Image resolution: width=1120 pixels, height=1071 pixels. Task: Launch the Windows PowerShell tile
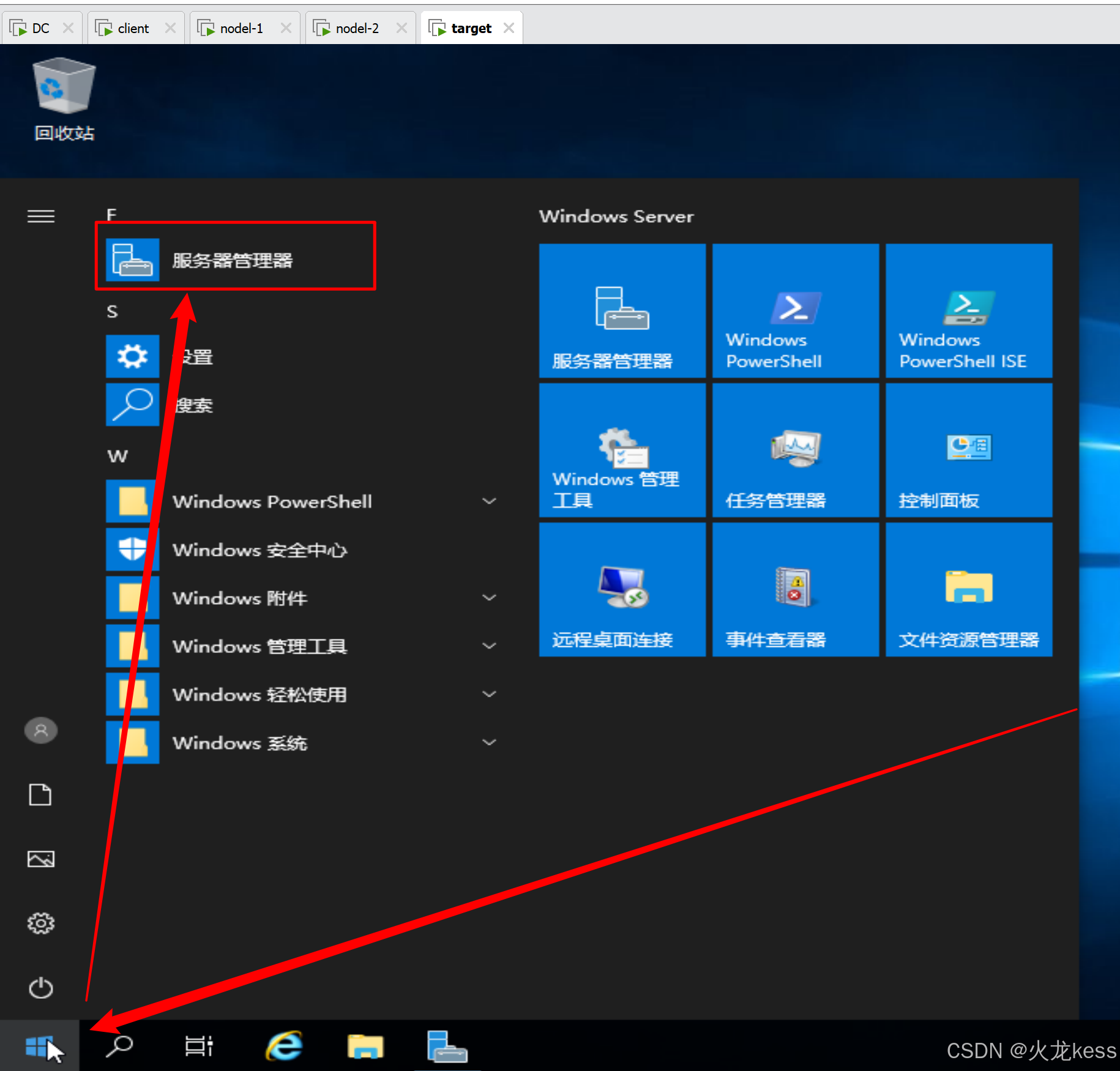point(795,310)
